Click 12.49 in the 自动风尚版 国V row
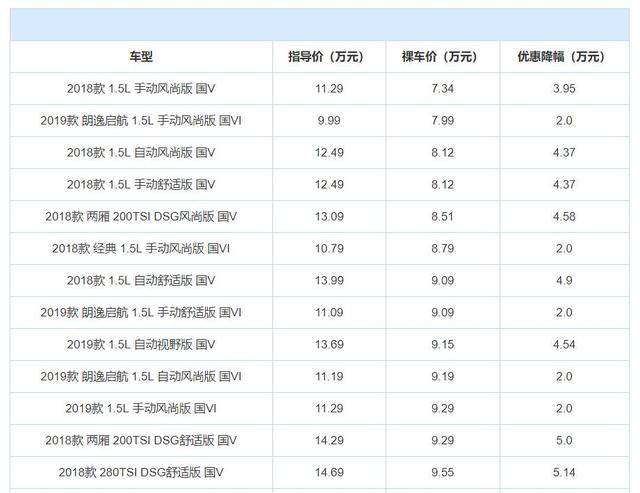Viewport: 640px width, 493px height. pos(329,153)
